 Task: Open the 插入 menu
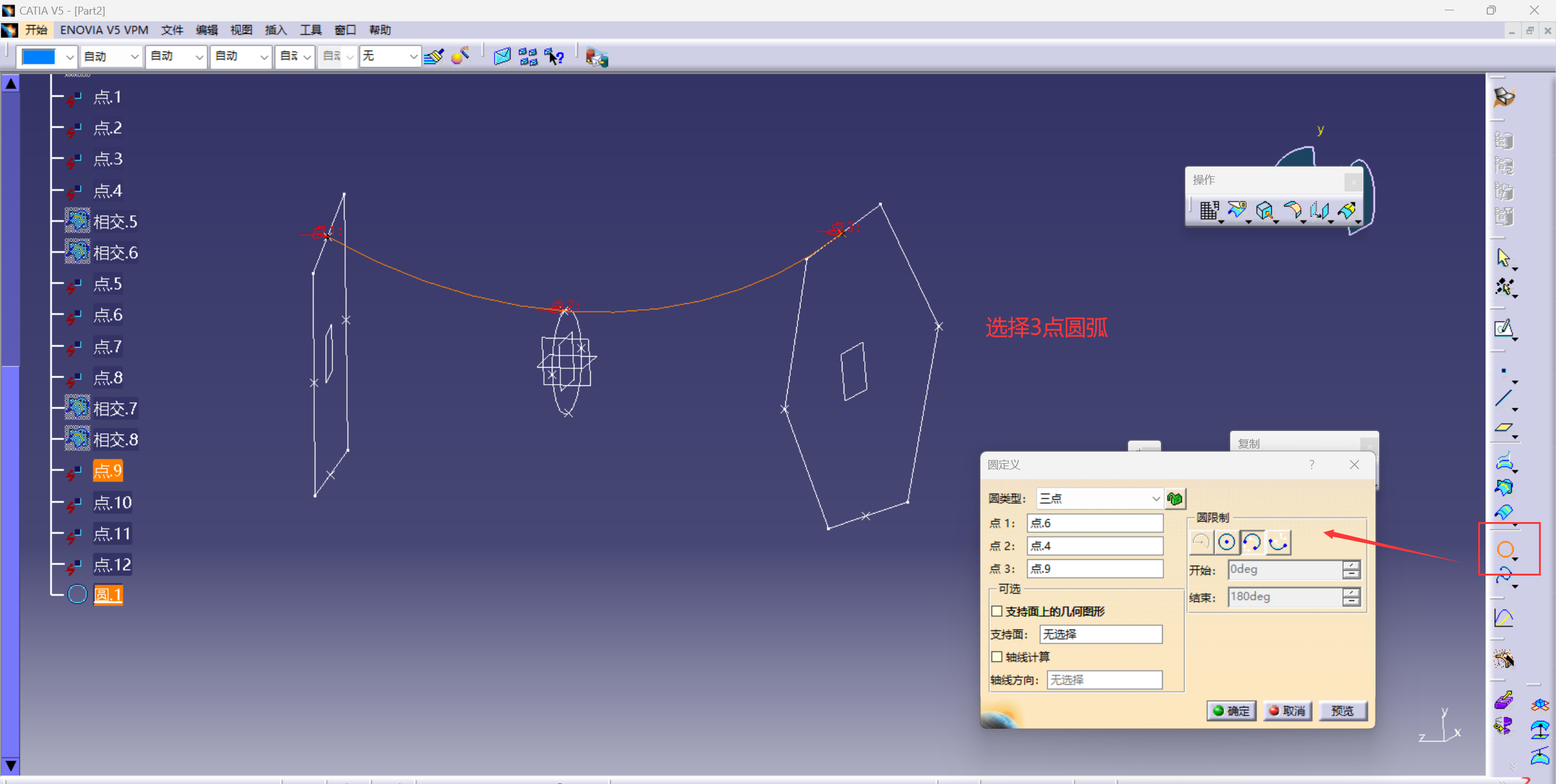[275, 30]
